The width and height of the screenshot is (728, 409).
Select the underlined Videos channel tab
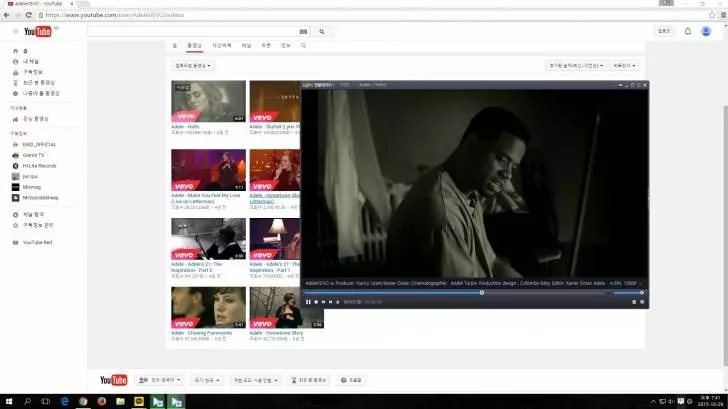194,45
